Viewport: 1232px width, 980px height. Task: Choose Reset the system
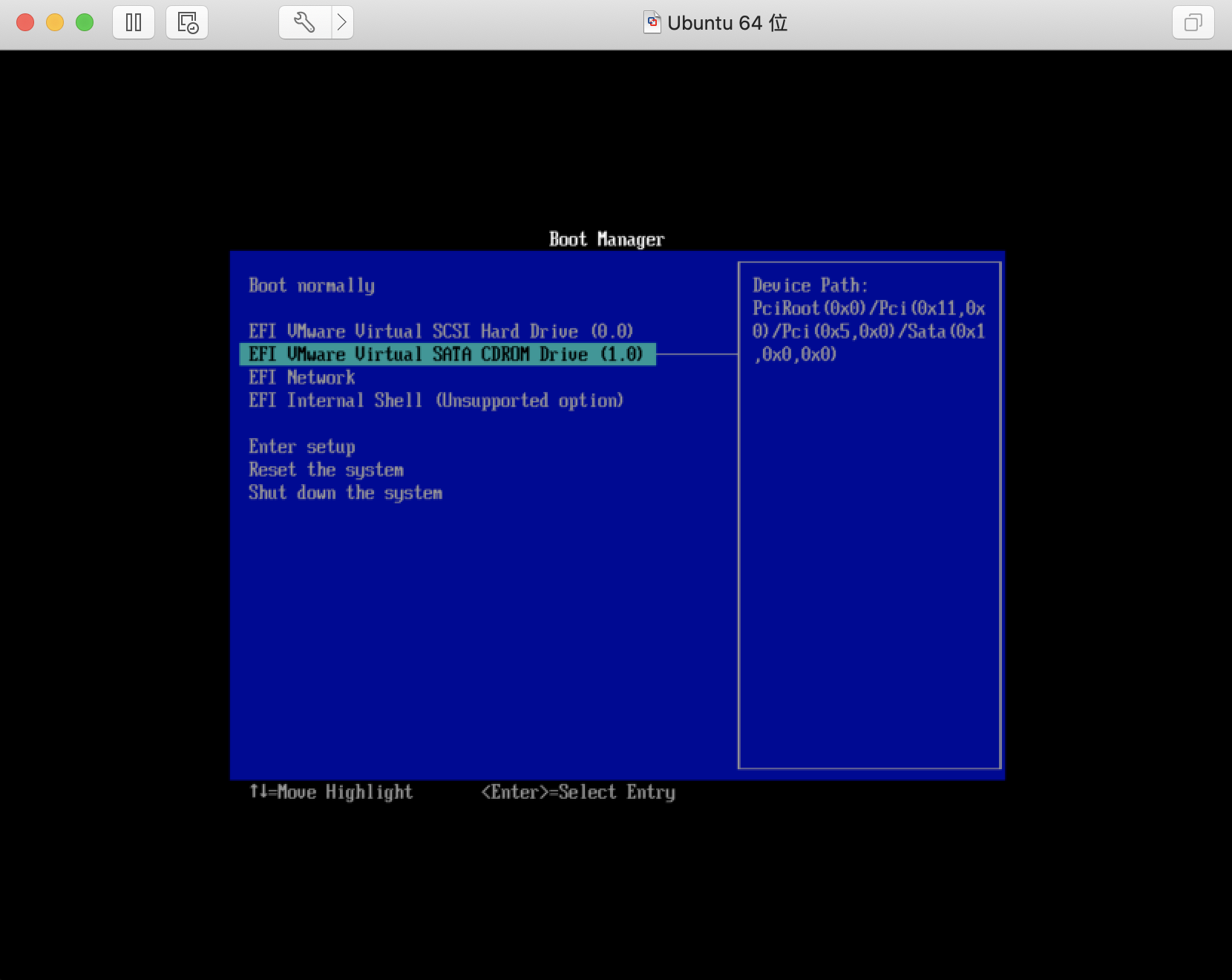[326, 469]
